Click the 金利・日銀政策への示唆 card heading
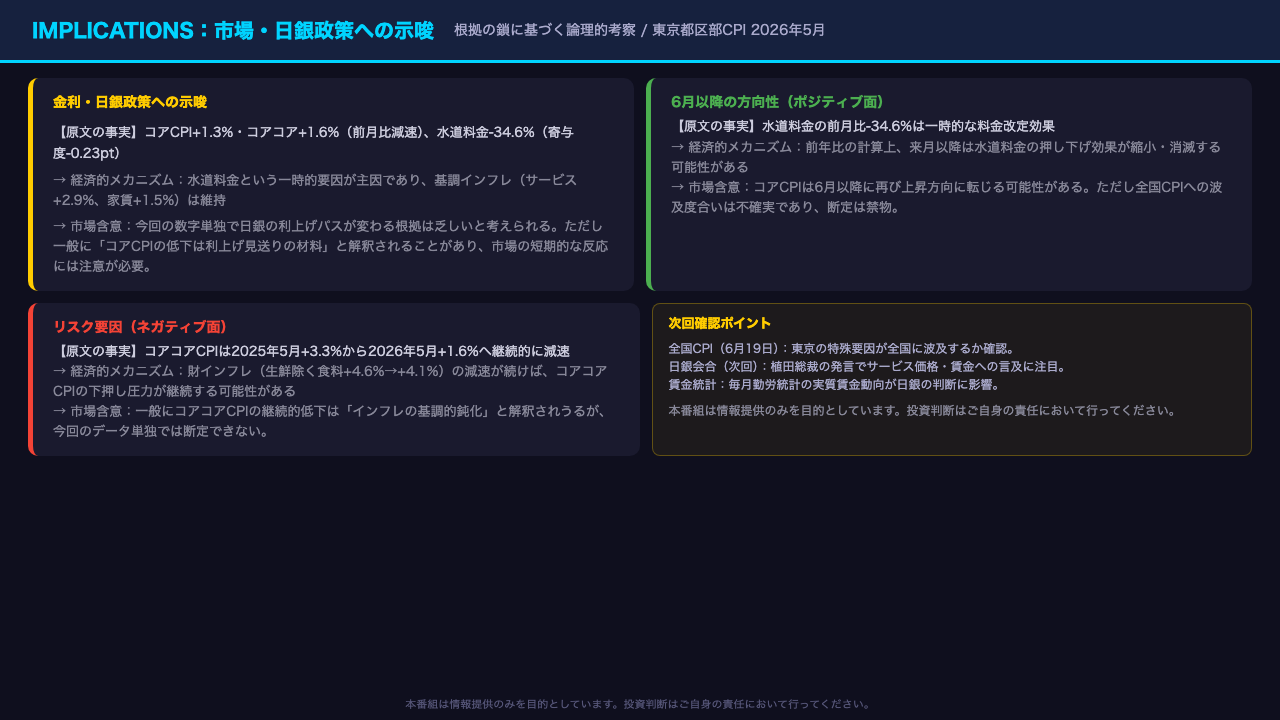 130,102
